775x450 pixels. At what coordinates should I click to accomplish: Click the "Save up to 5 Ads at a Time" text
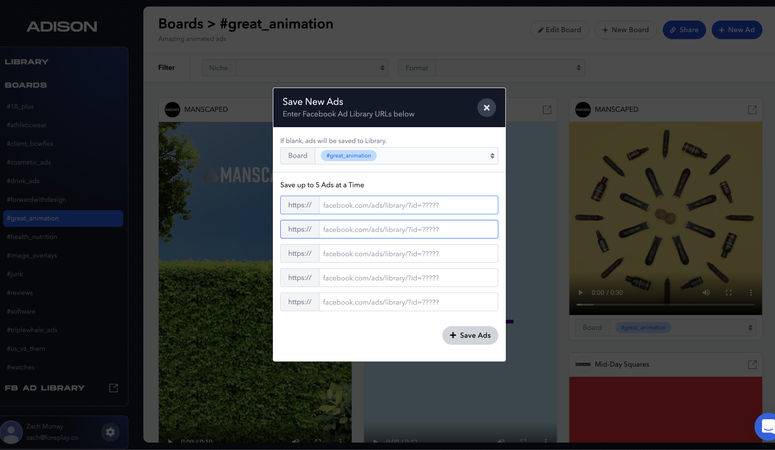[322, 185]
